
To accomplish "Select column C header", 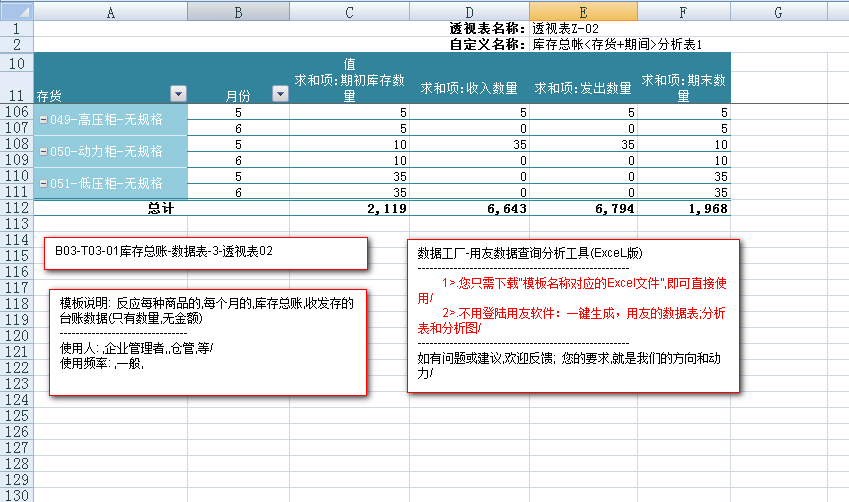I will coord(349,11).
